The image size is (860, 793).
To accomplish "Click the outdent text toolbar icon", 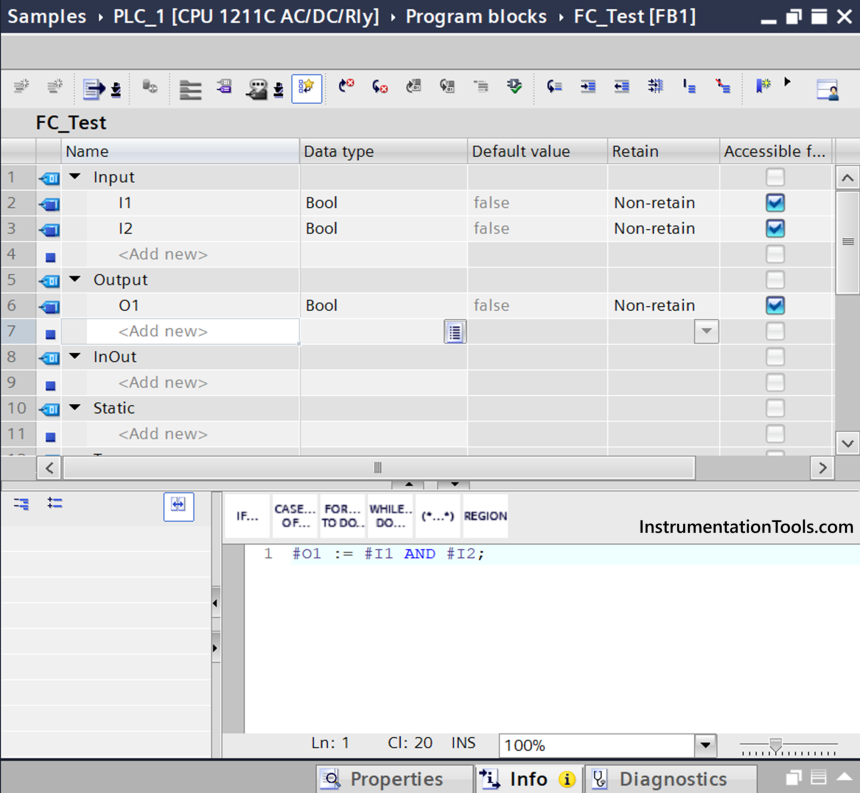I will pos(621,88).
